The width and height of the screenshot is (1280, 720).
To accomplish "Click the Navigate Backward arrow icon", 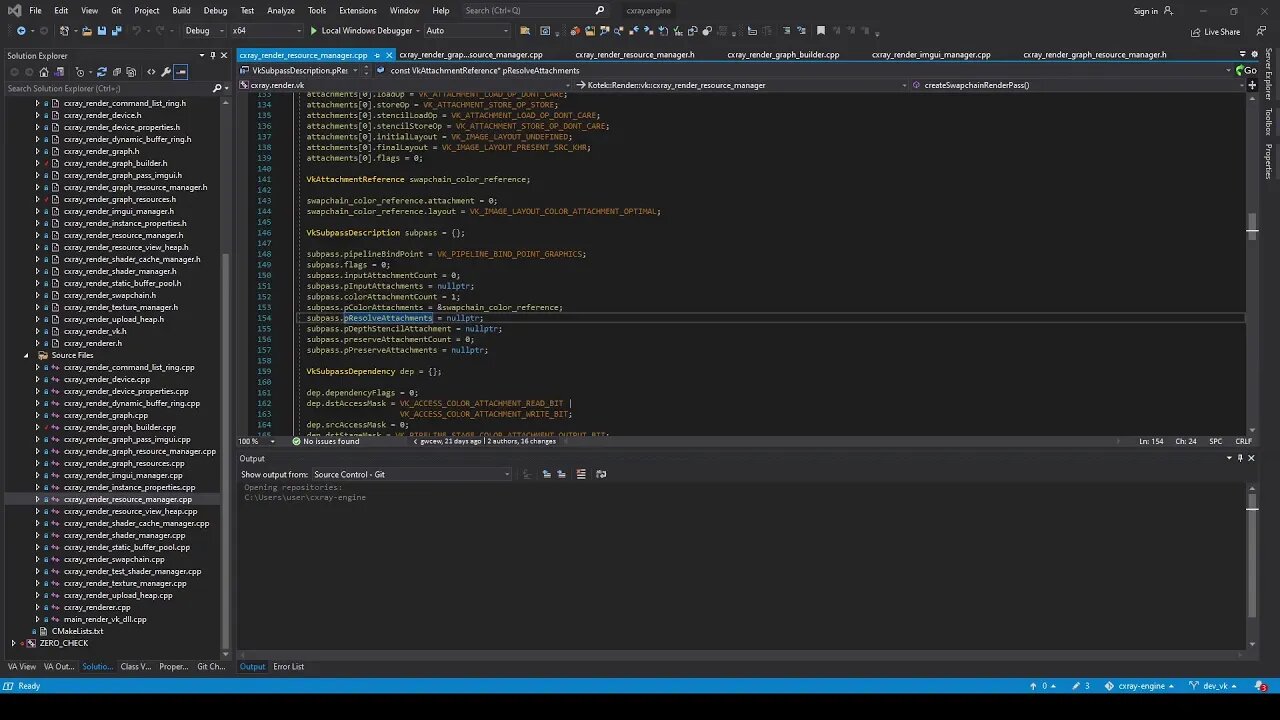I will [21, 31].
